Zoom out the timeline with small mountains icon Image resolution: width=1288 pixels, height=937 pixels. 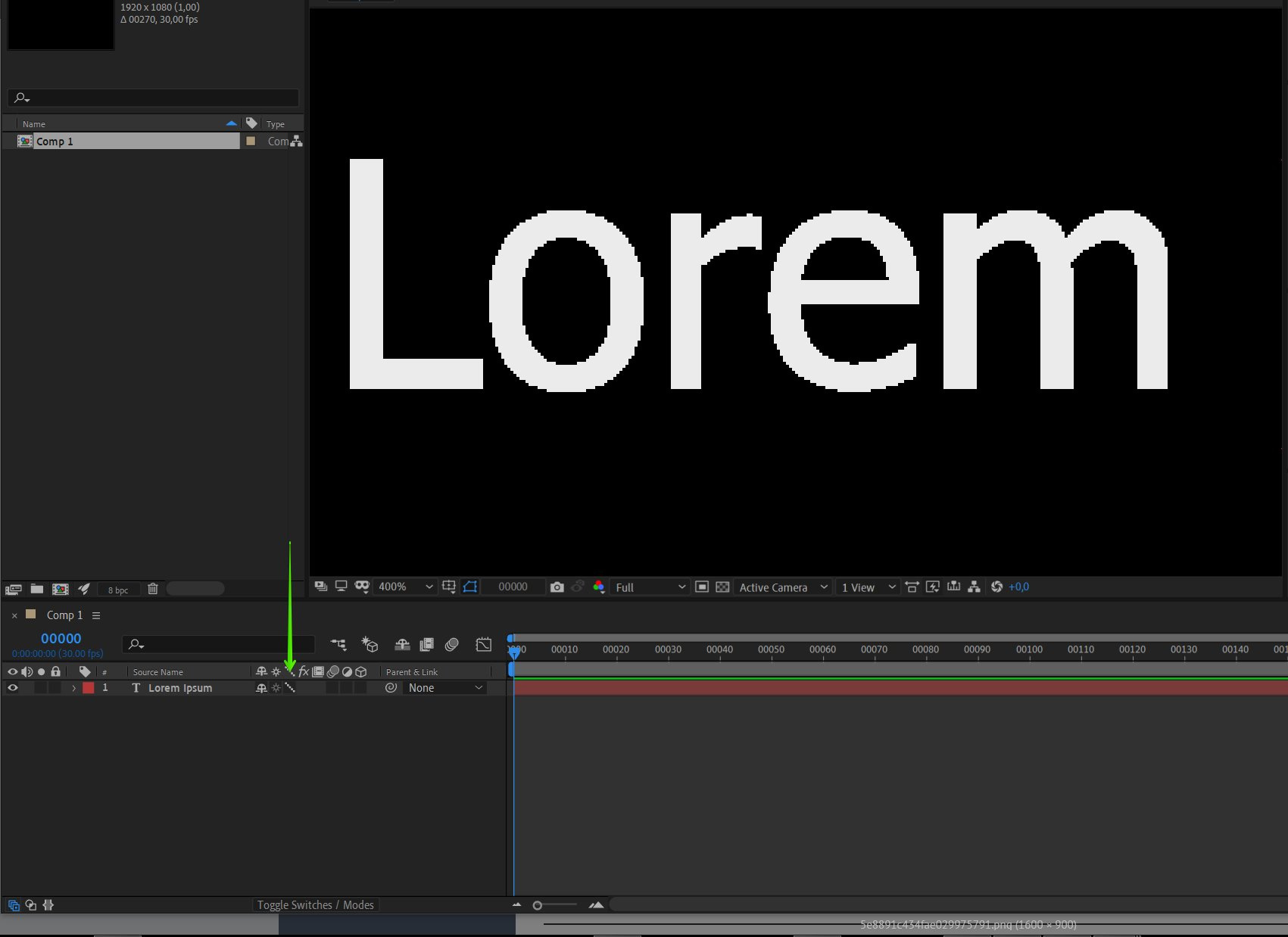pos(517,904)
